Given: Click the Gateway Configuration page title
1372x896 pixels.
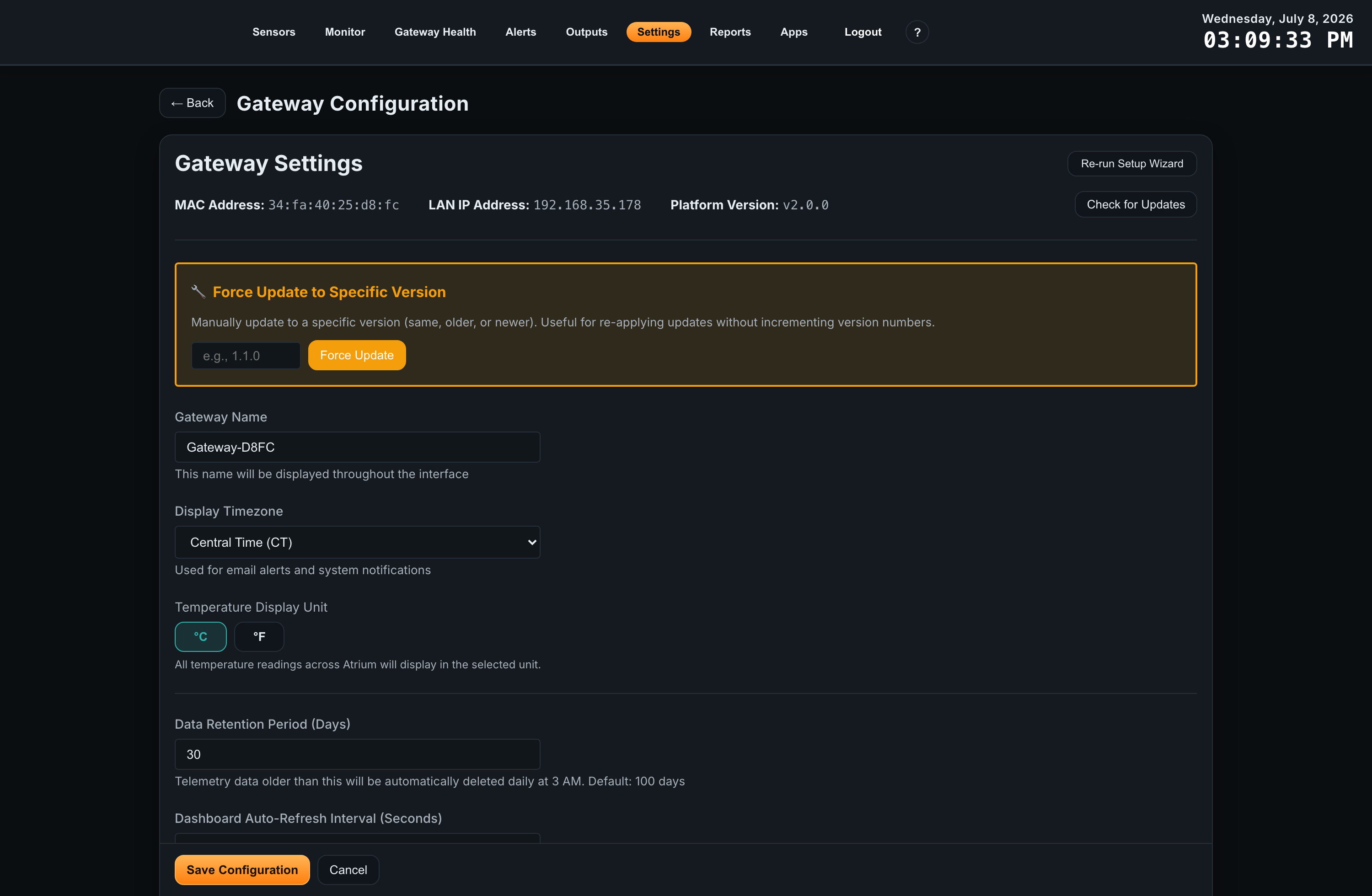Looking at the screenshot, I should (352, 104).
